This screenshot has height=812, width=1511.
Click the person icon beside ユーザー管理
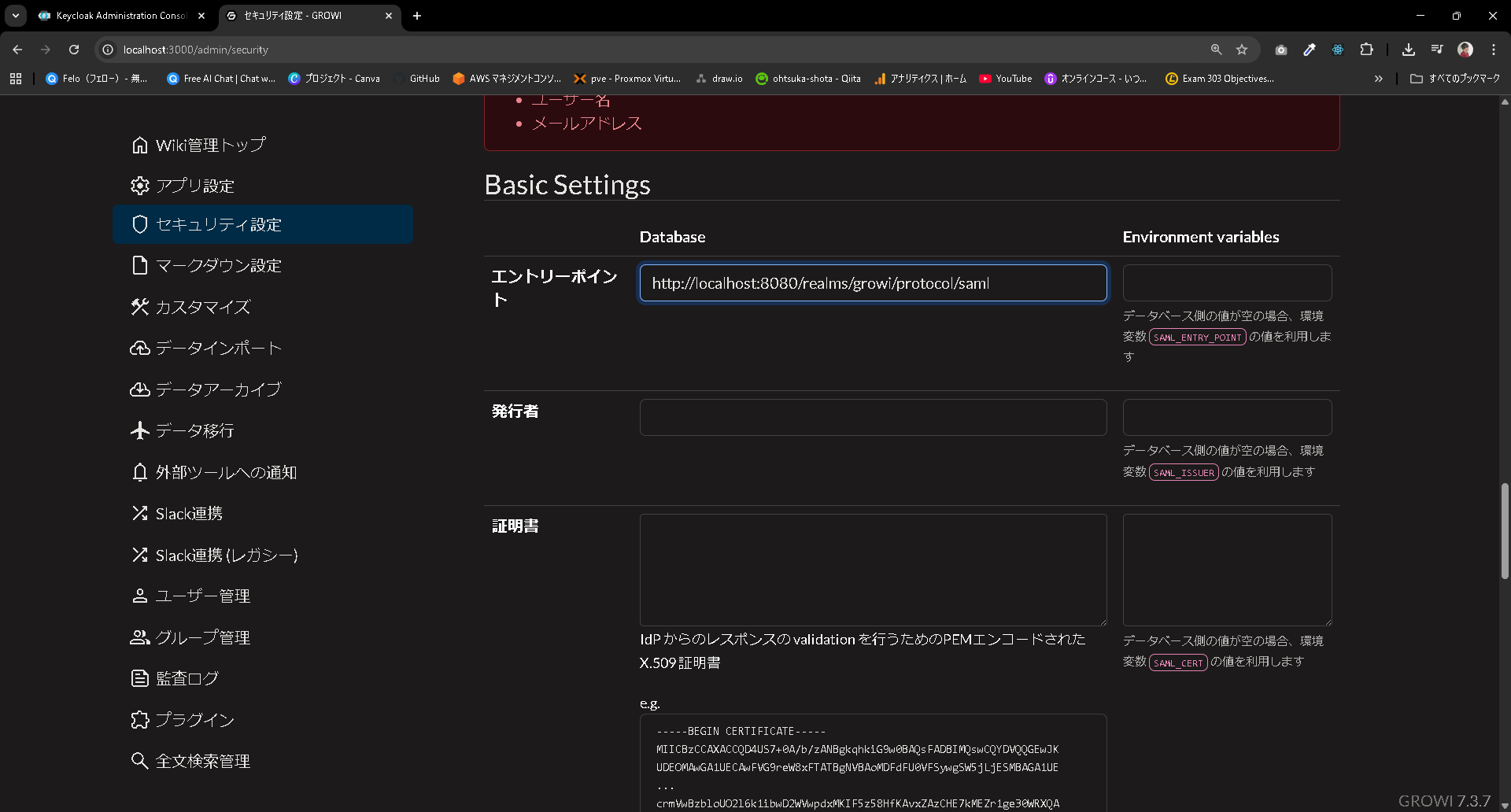click(x=139, y=596)
